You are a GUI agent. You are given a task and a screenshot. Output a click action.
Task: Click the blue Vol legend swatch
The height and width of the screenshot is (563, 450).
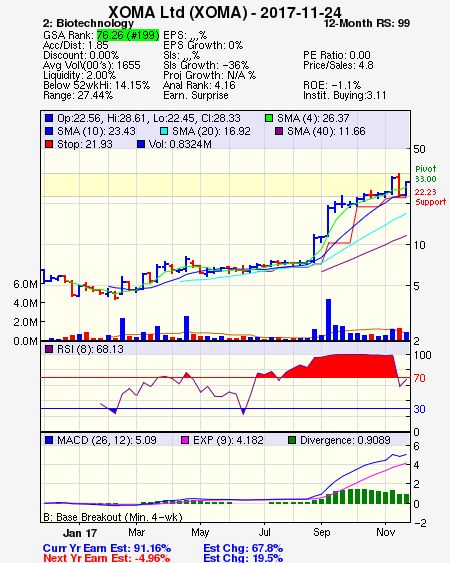tap(141, 144)
